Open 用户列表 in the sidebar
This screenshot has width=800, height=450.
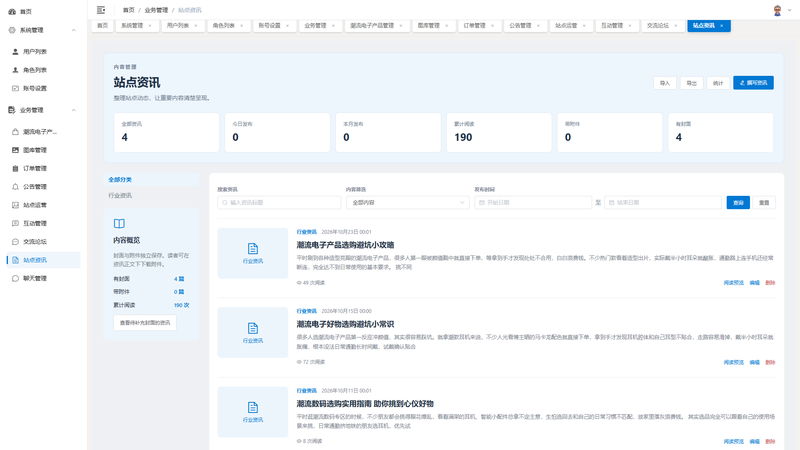[x=35, y=52]
